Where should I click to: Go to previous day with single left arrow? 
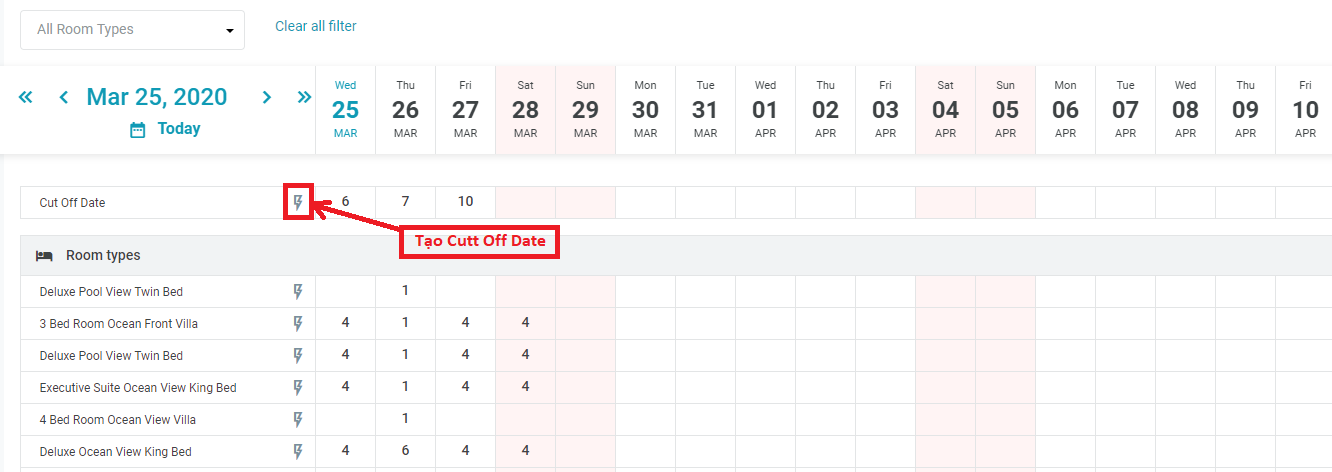tap(63, 97)
